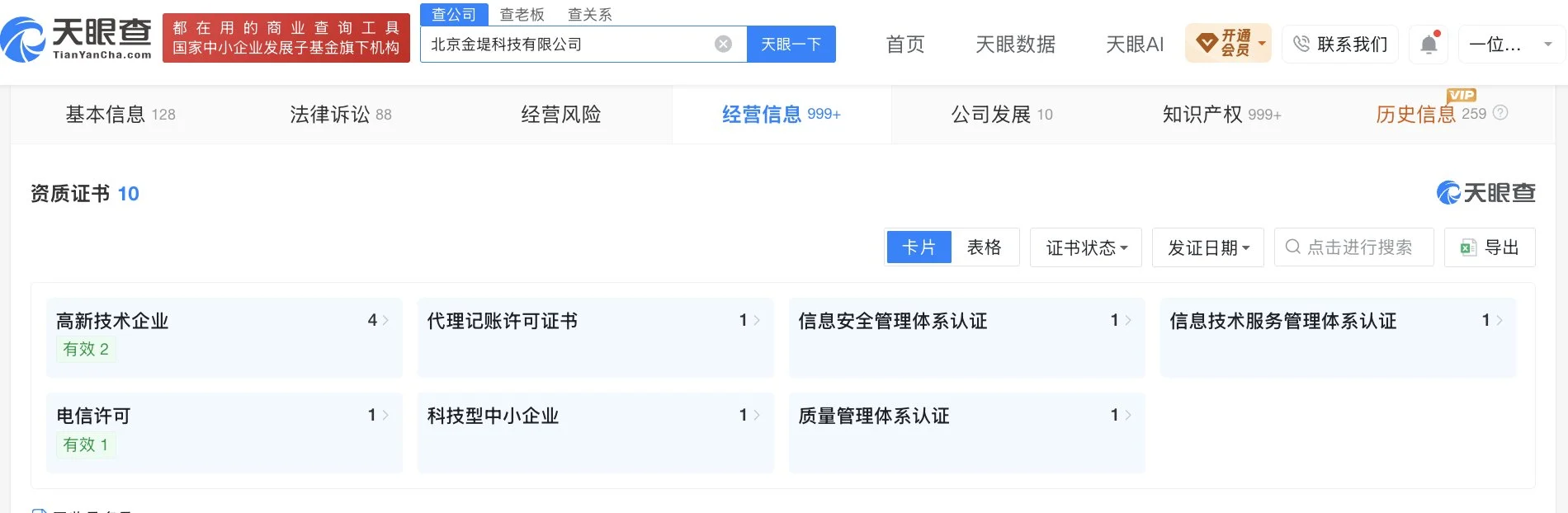
Task: Click the 天眼一下 search button
Action: pos(791,44)
